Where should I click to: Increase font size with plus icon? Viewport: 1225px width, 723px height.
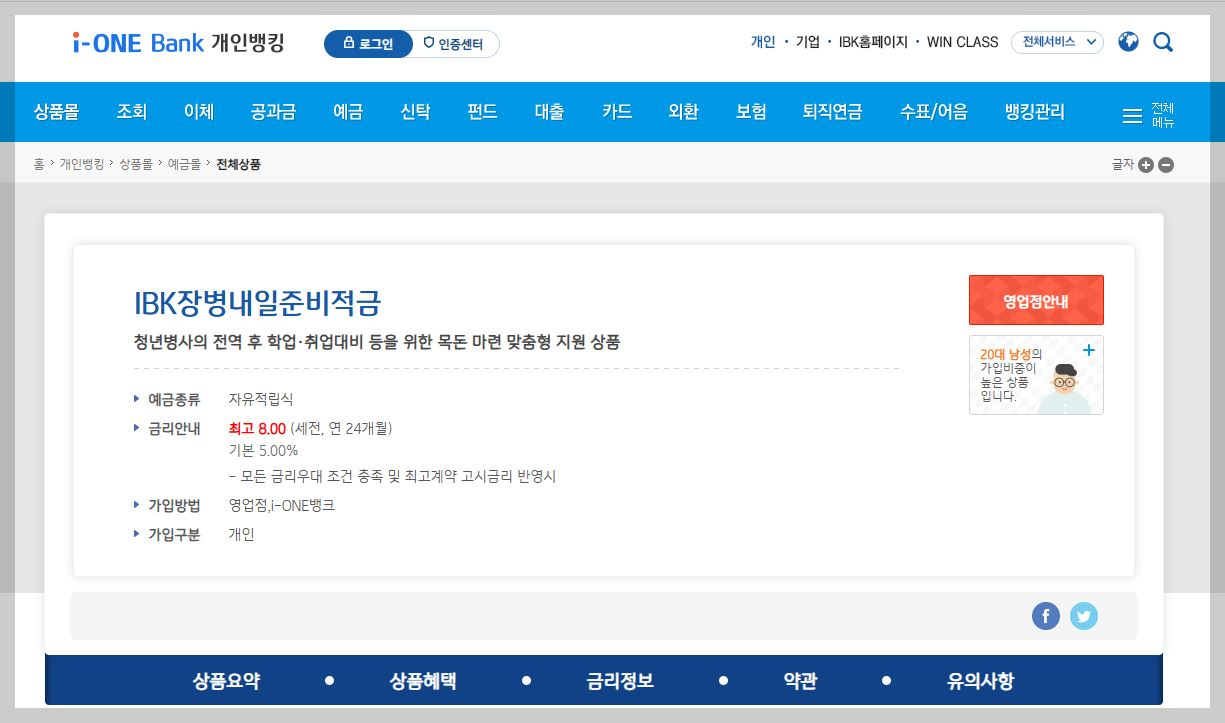pos(1146,165)
